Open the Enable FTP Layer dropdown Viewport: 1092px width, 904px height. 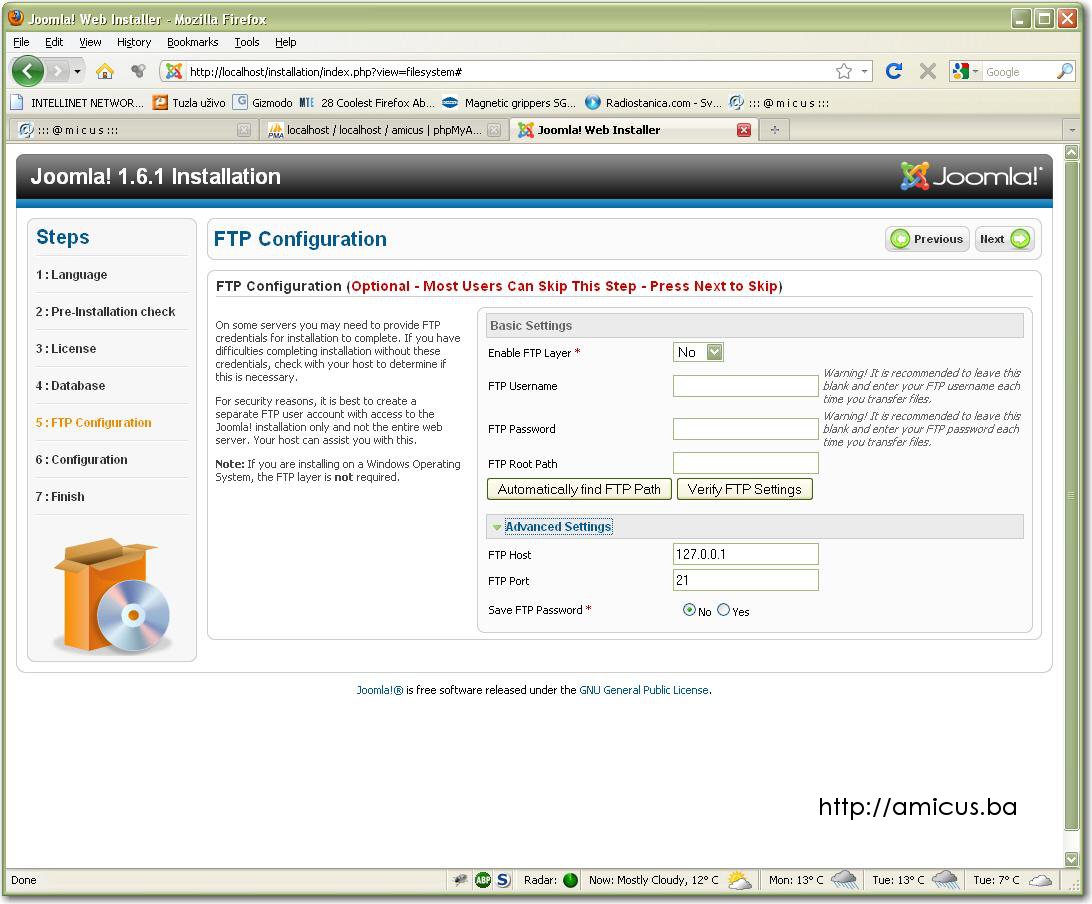(698, 352)
